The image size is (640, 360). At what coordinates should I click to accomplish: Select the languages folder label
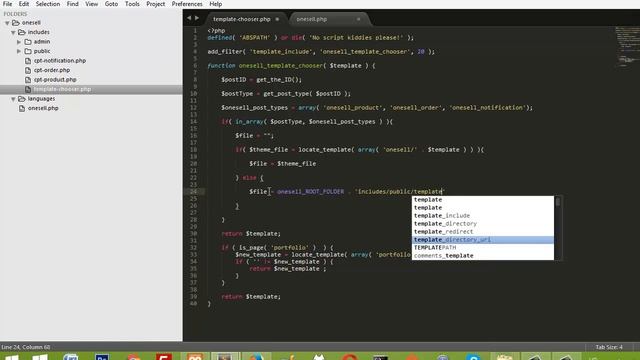(41, 99)
